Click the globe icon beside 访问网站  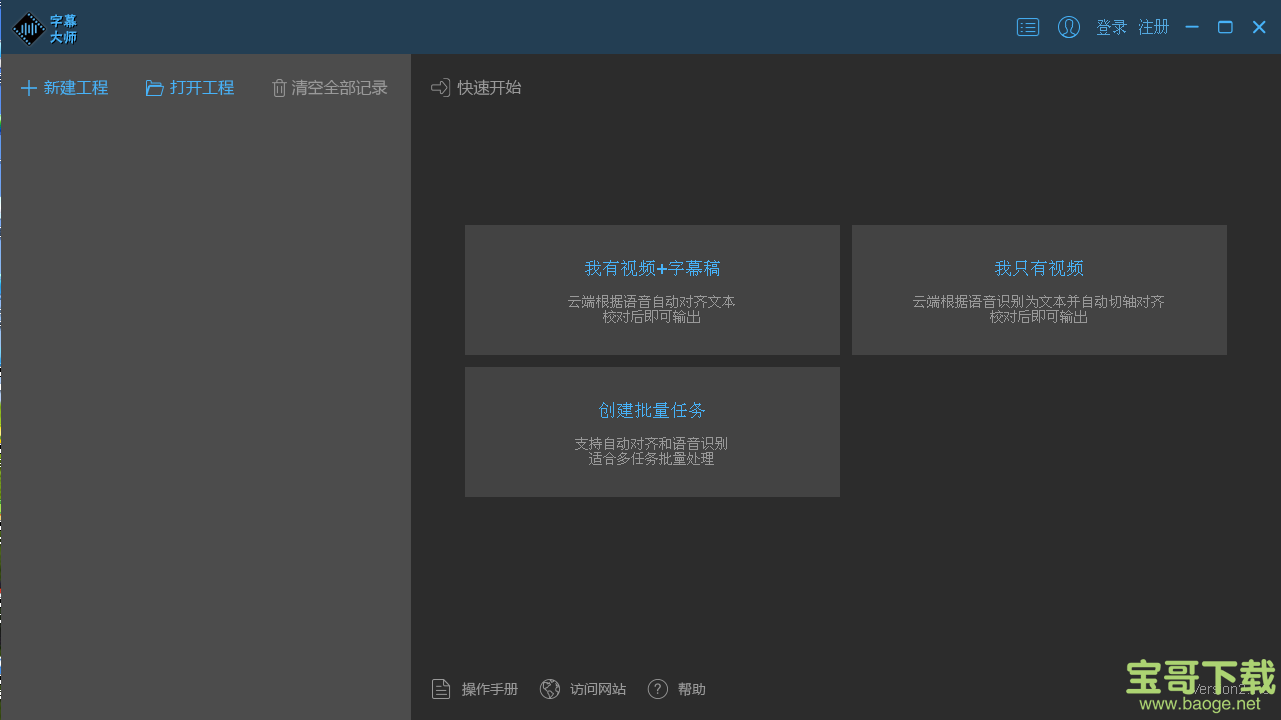(550, 689)
